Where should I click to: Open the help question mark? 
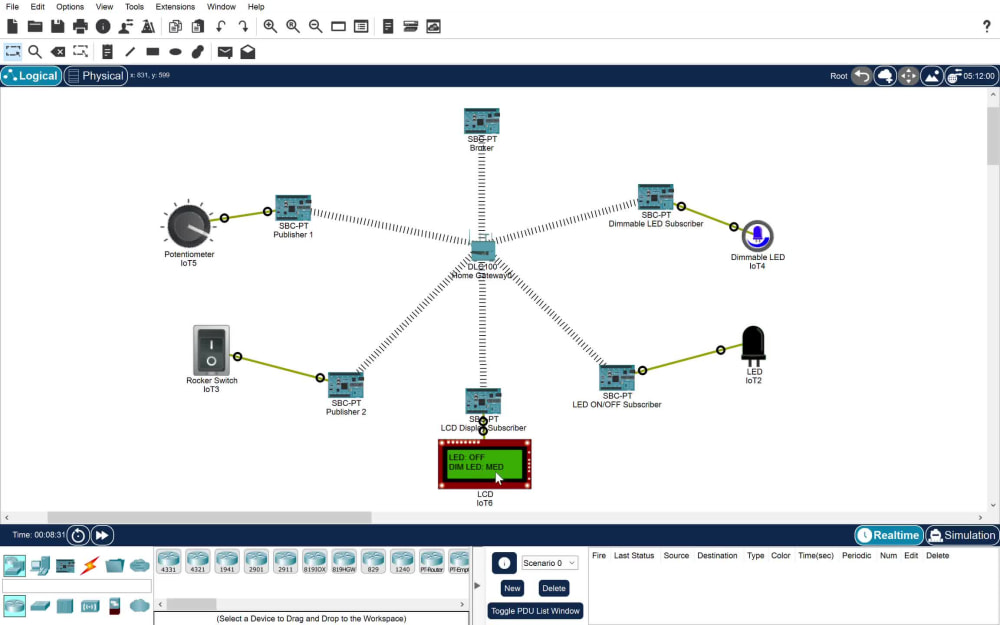pyautogui.click(x=987, y=26)
